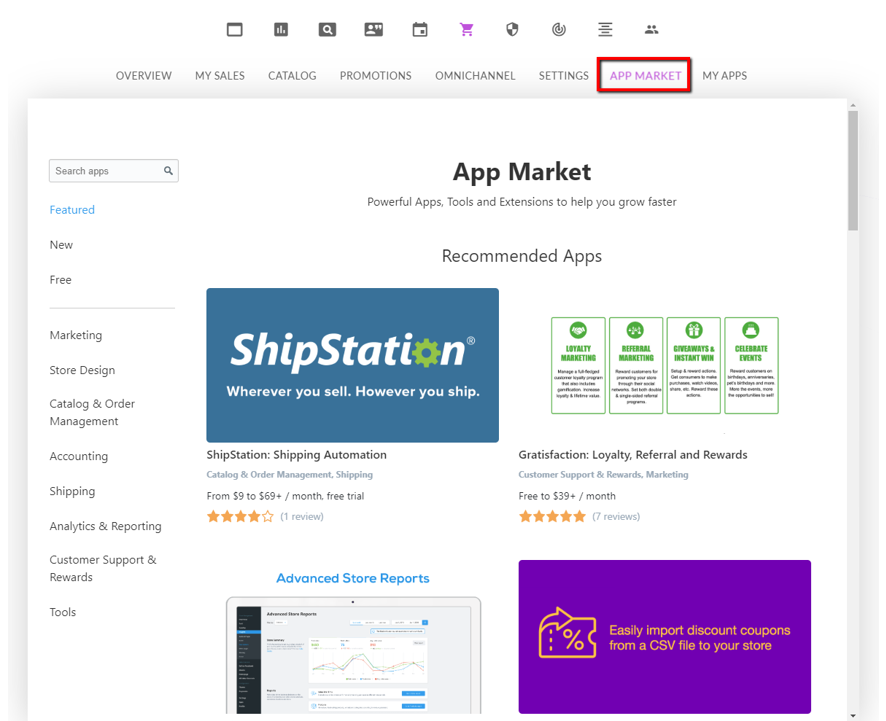886x721 pixels.
Task: Click the scrollbar up arrow
Action: coord(853,105)
